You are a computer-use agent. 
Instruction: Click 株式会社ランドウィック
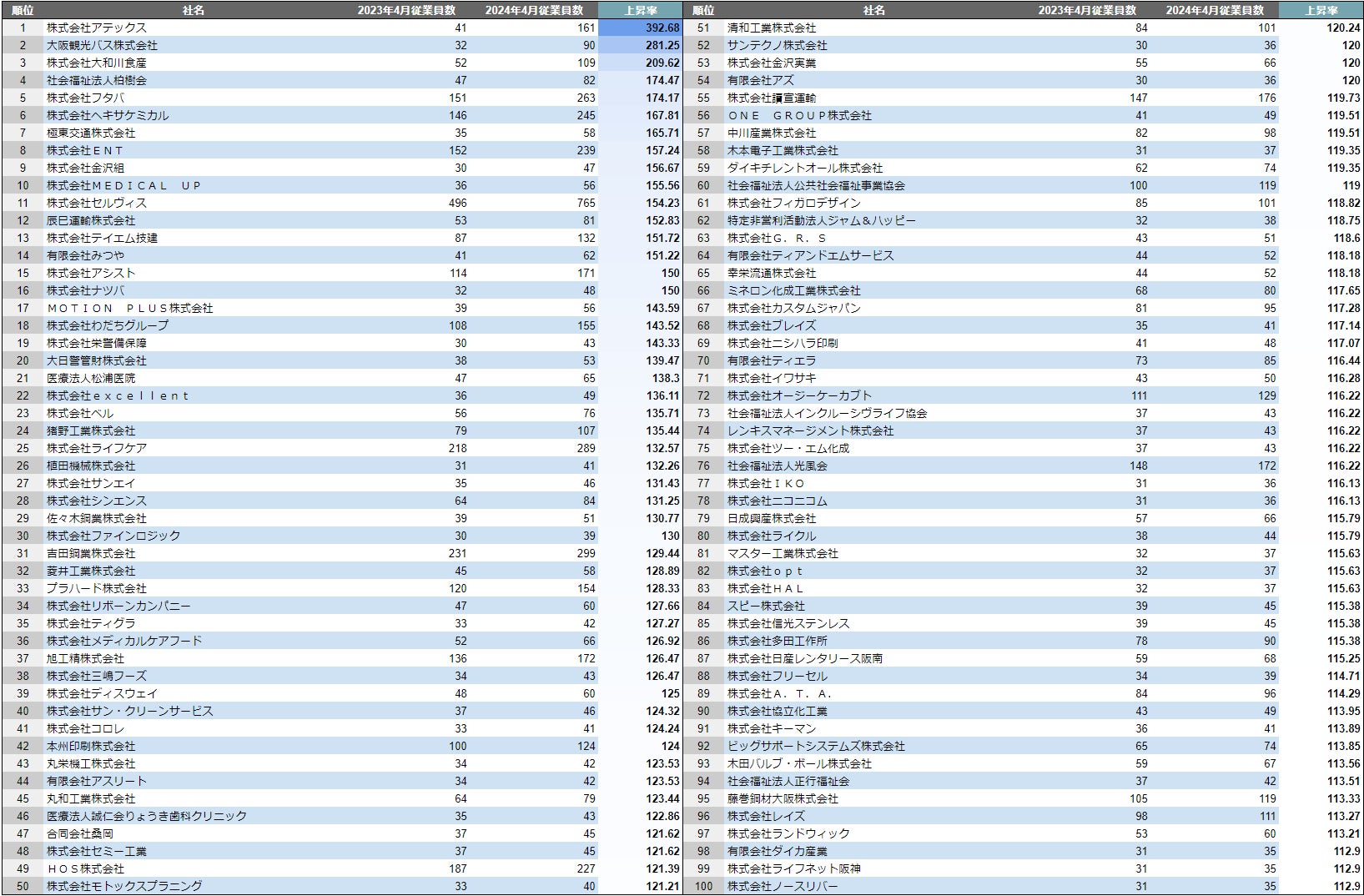pos(788,833)
